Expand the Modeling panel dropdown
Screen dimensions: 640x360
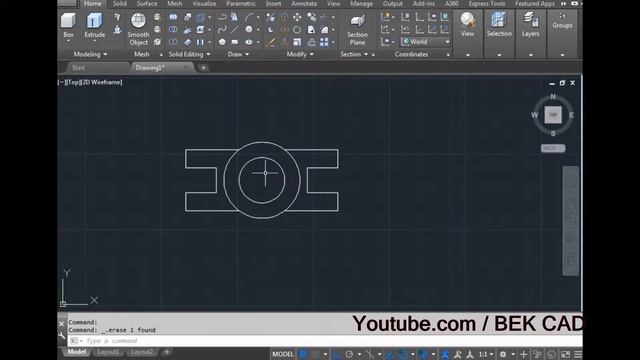pyautogui.click(x=105, y=54)
